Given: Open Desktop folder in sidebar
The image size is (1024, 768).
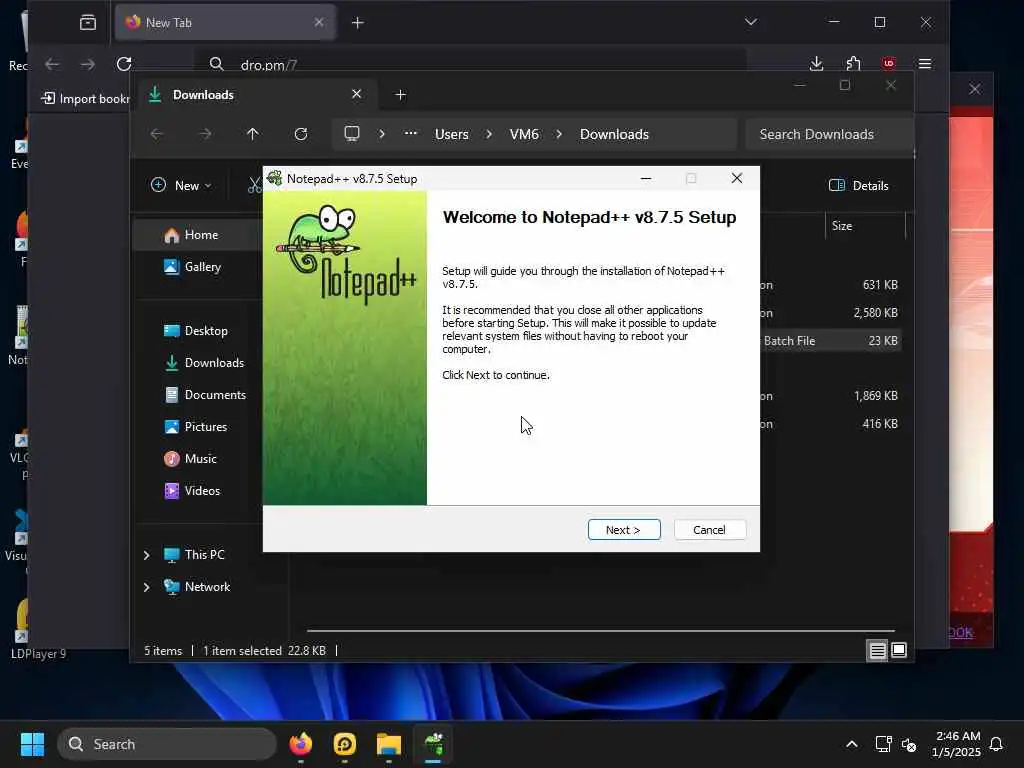Looking at the screenshot, I should point(206,330).
